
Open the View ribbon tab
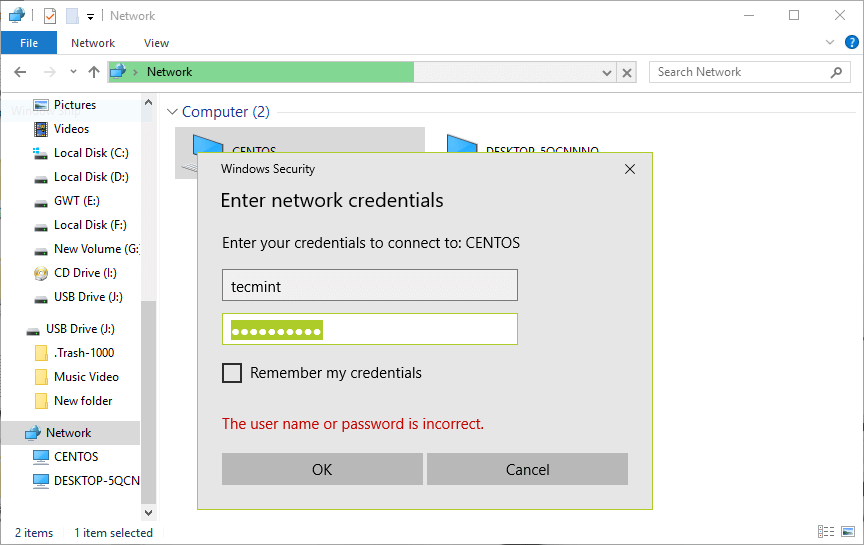(x=156, y=43)
